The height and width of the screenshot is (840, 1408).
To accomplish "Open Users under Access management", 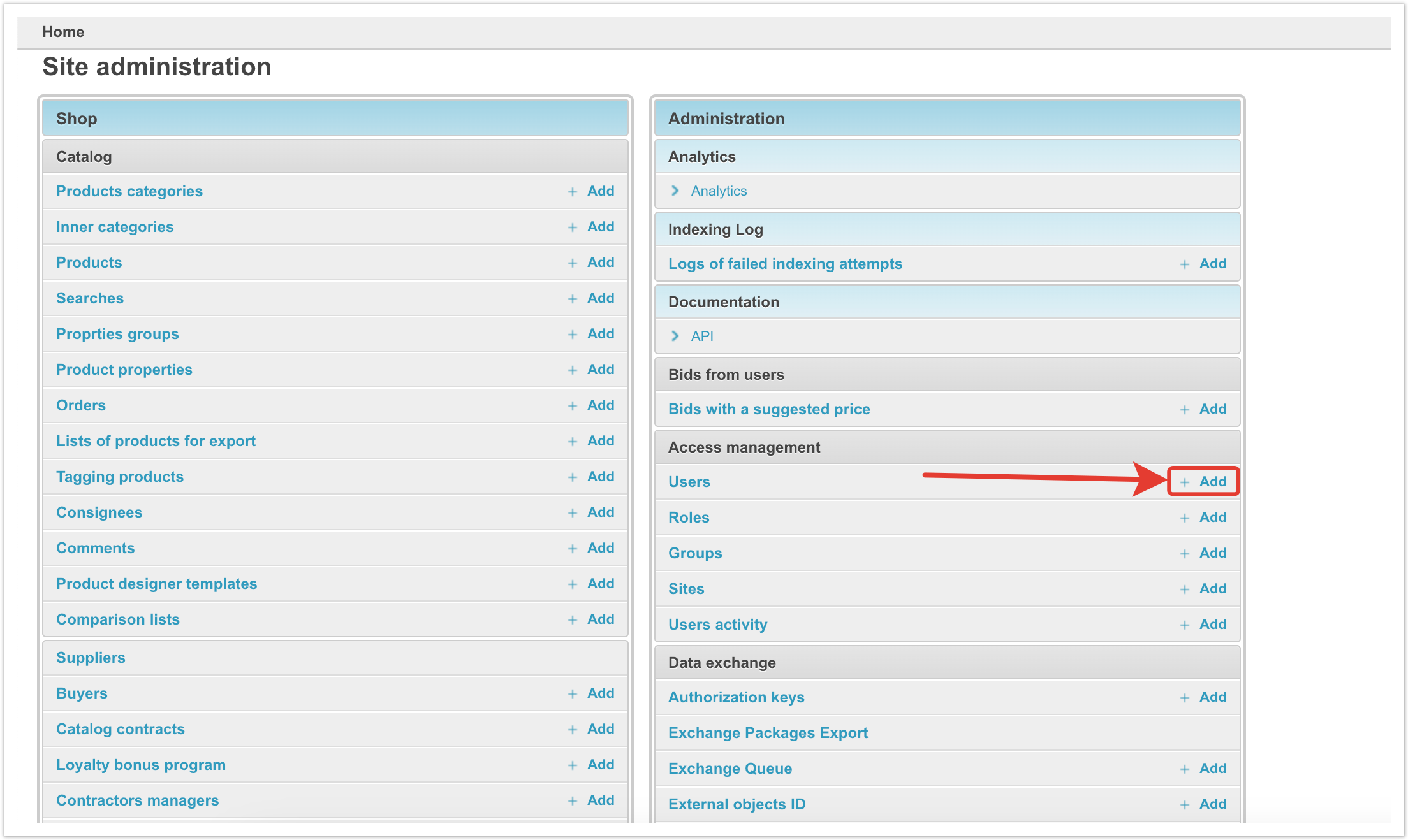I will tap(689, 482).
